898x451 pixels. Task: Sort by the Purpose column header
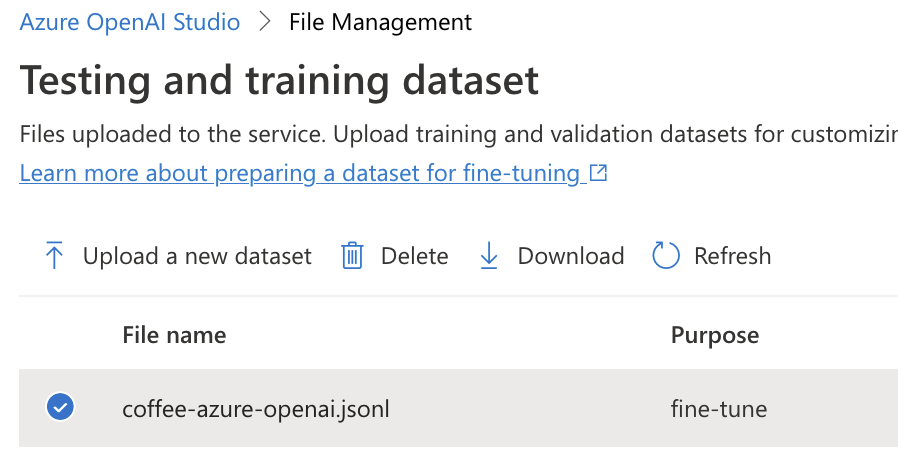[715, 335]
